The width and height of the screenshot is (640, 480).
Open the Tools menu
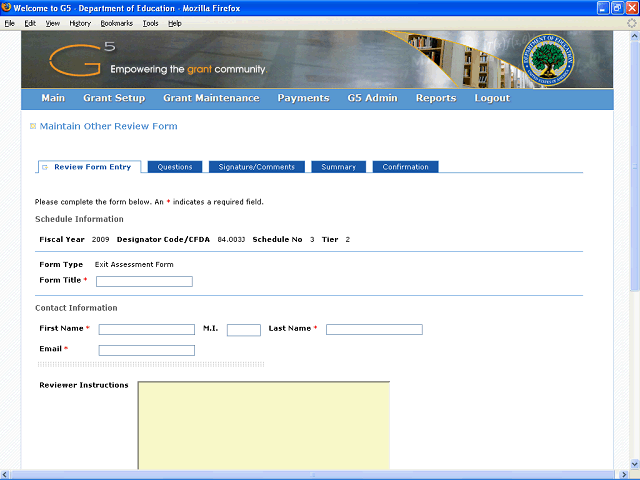(150, 23)
